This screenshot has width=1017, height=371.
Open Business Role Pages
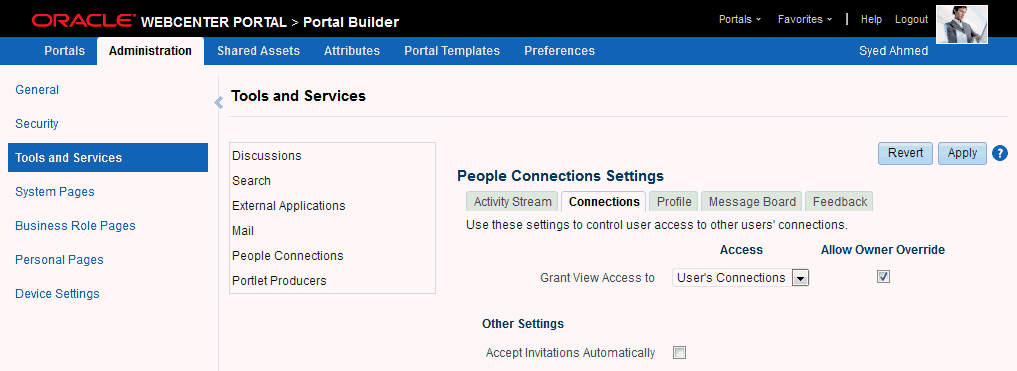(75, 226)
